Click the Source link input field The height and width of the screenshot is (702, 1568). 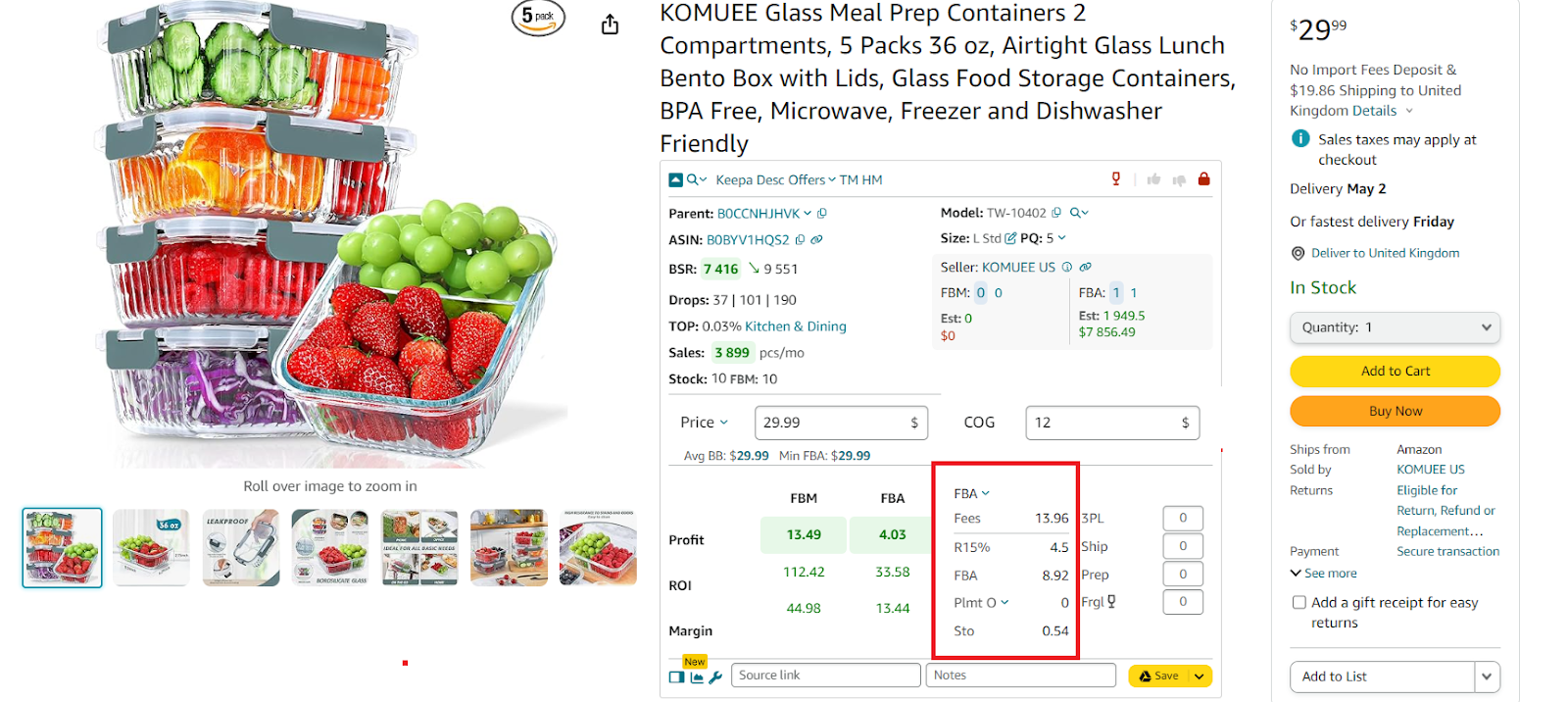[x=825, y=675]
